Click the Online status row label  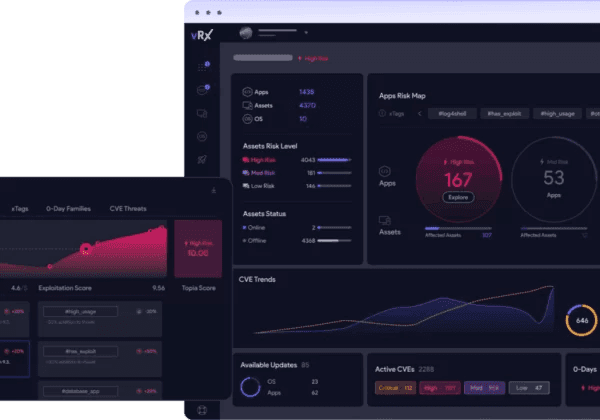click(256, 228)
